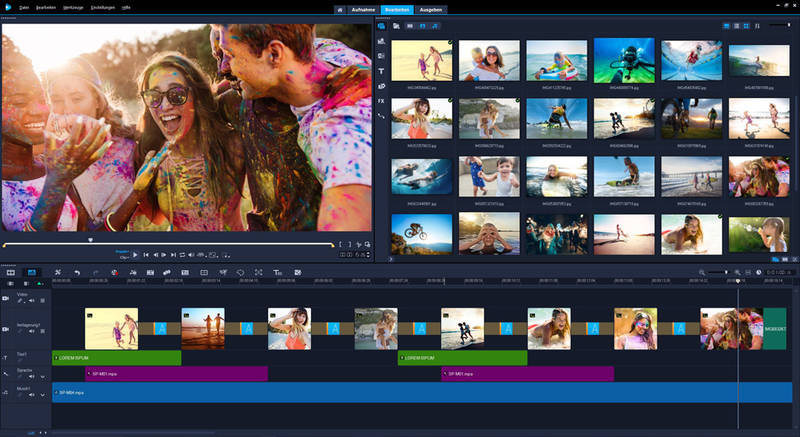The height and width of the screenshot is (437, 800).
Task: Fit project in timeline window
Action: [748, 273]
